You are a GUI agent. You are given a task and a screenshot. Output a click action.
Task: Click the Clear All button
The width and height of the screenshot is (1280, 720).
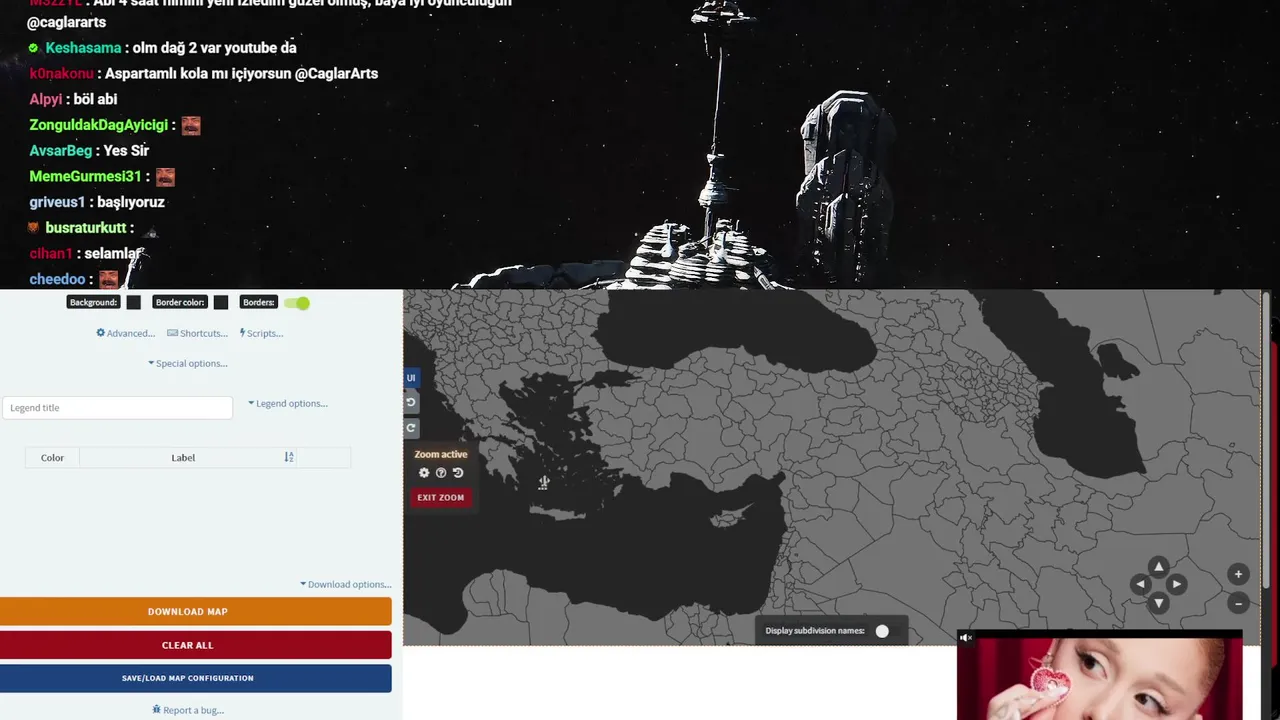[x=196, y=645]
